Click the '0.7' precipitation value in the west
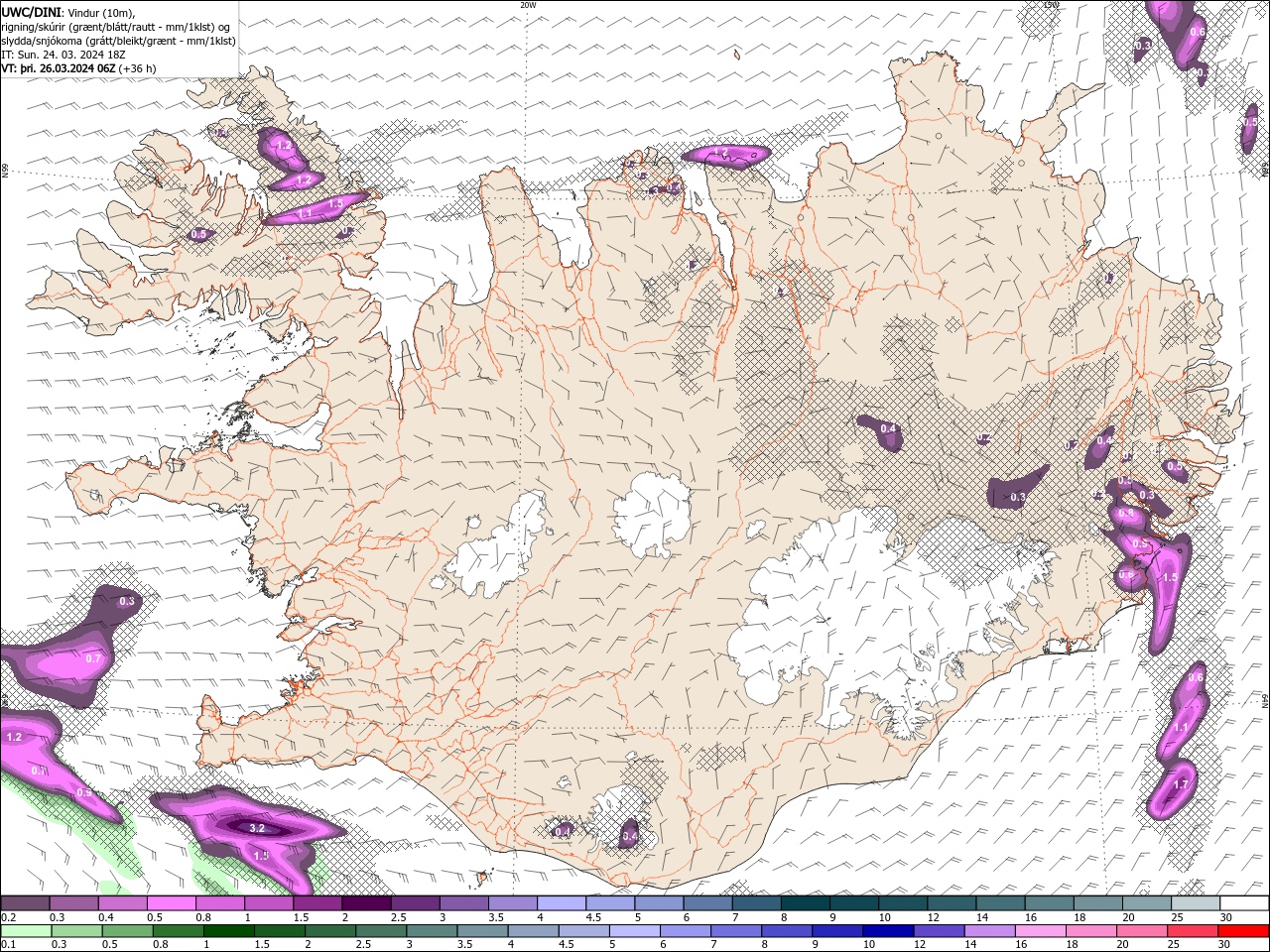The height and width of the screenshot is (952, 1270). point(93,658)
